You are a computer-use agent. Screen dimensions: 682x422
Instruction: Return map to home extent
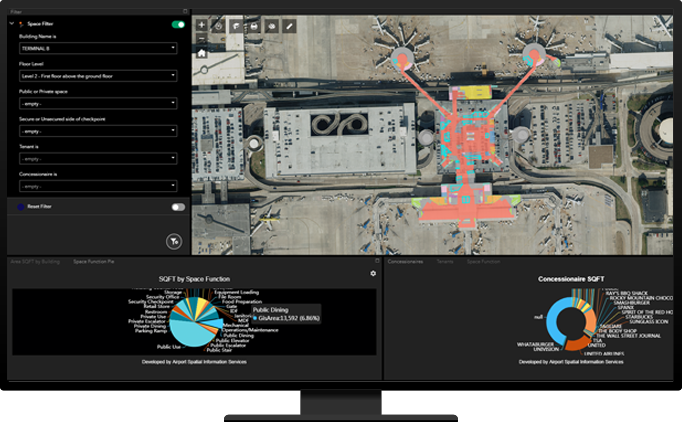[x=202, y=53]
